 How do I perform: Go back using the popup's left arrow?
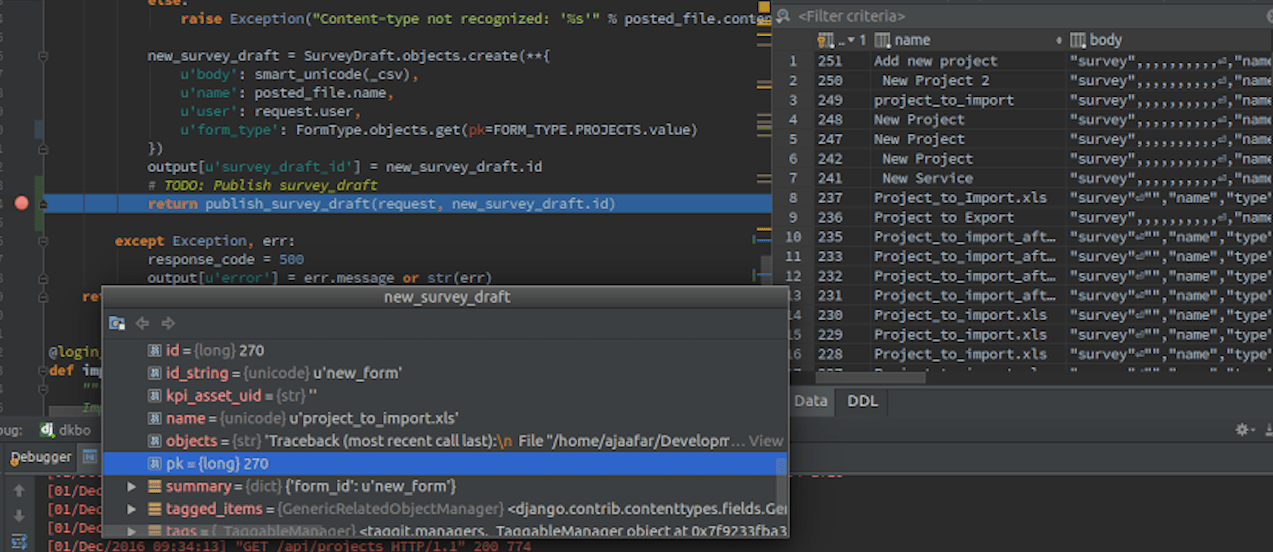pos(142,323)
